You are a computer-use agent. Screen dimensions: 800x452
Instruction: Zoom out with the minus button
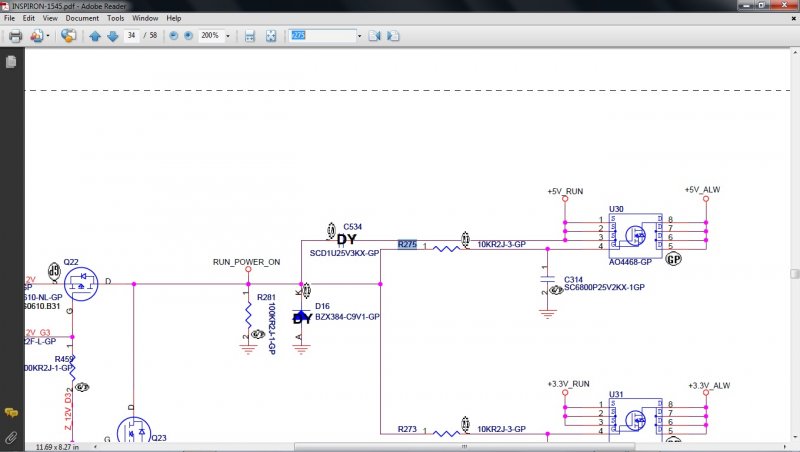click(173, 36)
